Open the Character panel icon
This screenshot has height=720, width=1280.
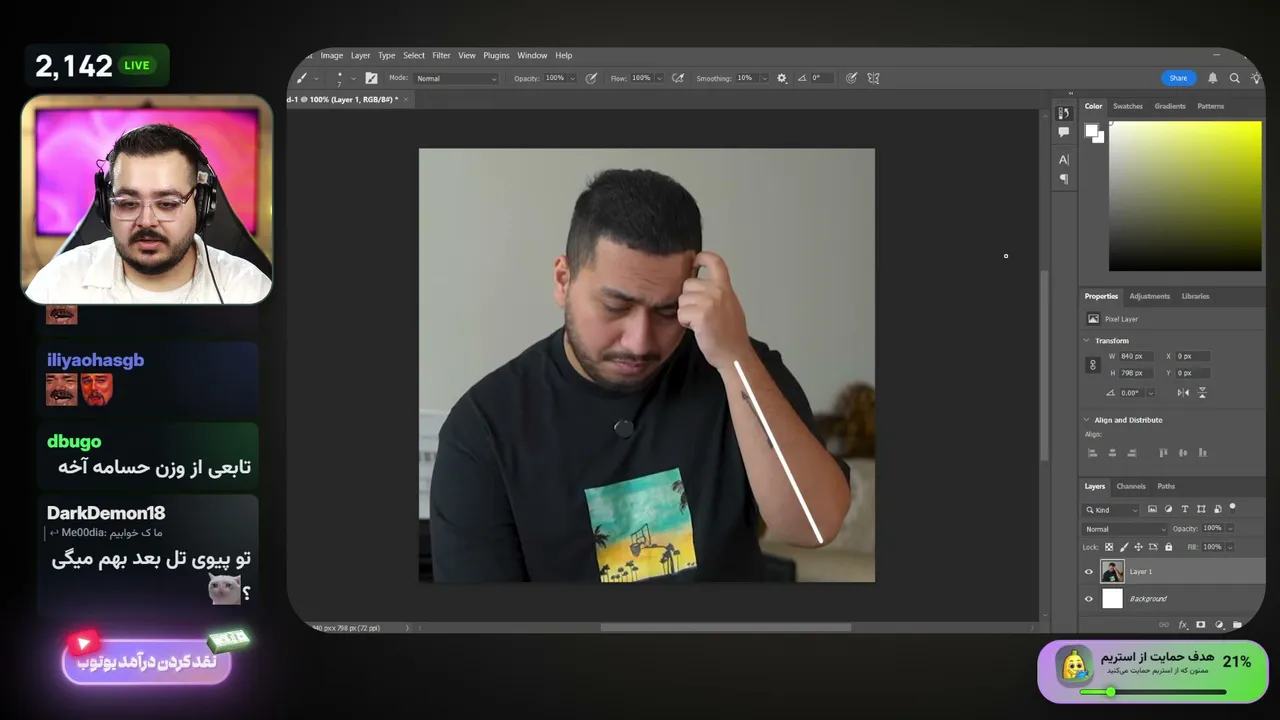click(1064, 160)
